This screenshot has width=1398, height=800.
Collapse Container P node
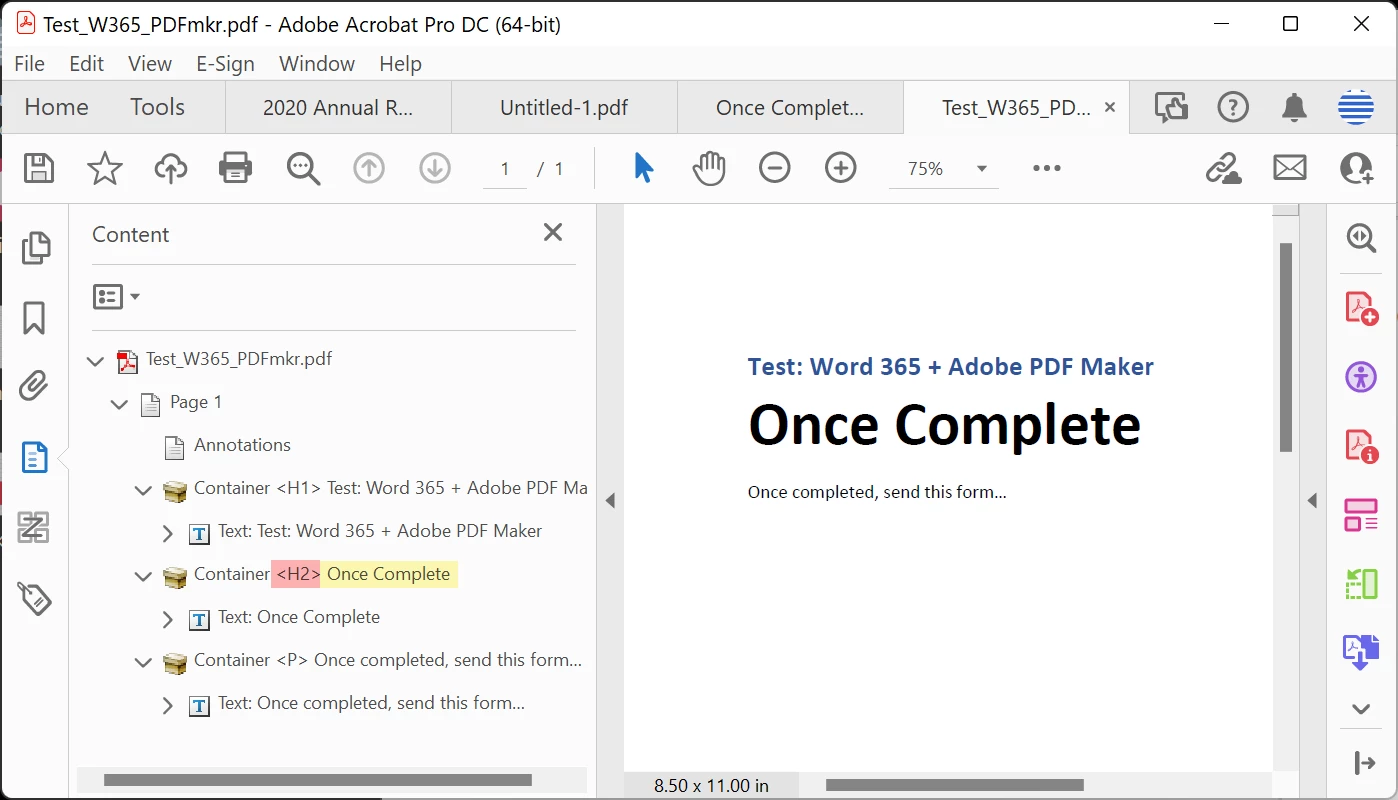click(x=144, y=661)
